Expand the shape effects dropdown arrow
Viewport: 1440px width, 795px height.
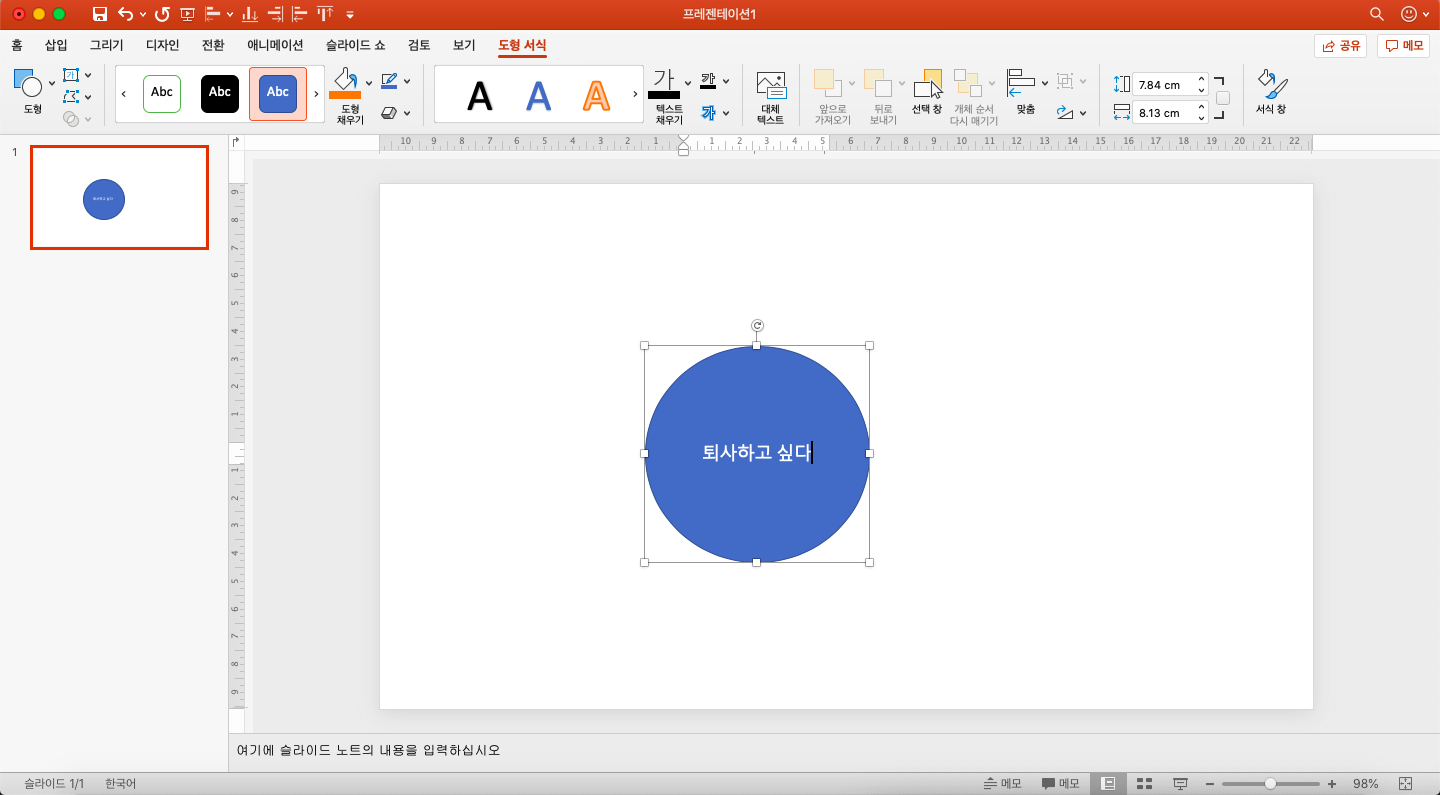[407, 113]
